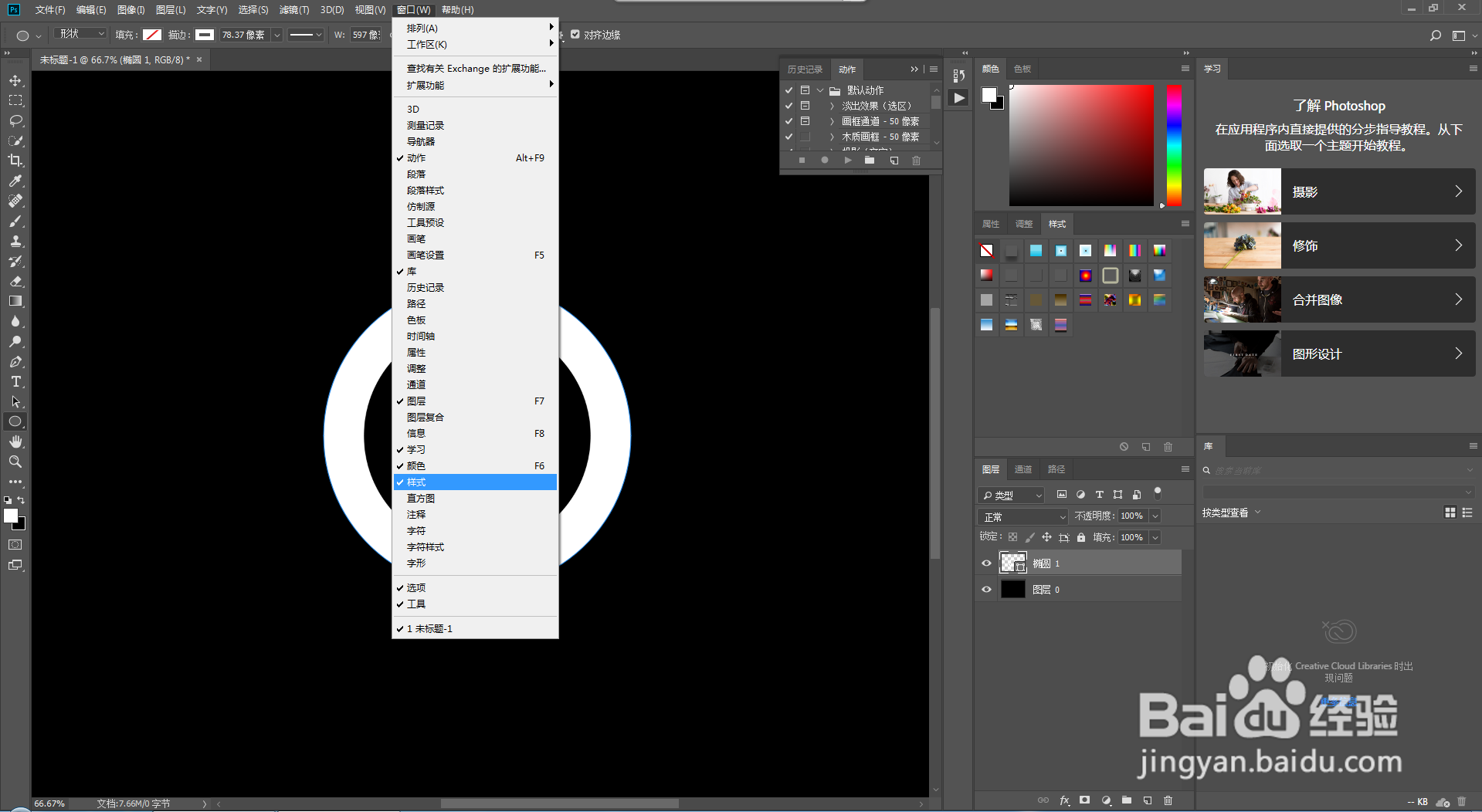The width and height of the screenshot is (1482, 812).
Task: Select the Rectangular Marquee tool
Action: (x=15, y=100)
